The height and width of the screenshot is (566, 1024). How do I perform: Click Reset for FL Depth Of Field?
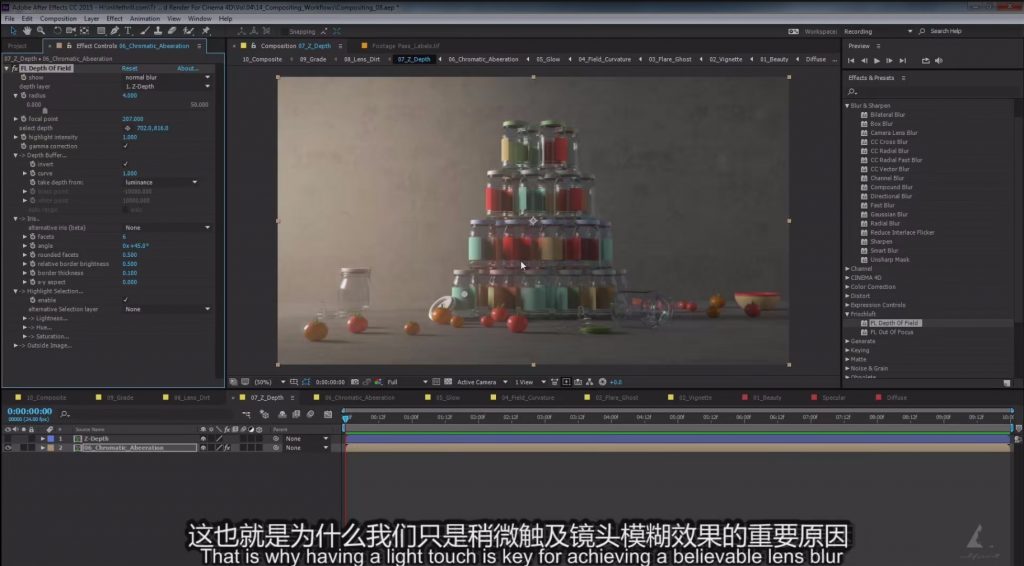click(x=129, y=68)
